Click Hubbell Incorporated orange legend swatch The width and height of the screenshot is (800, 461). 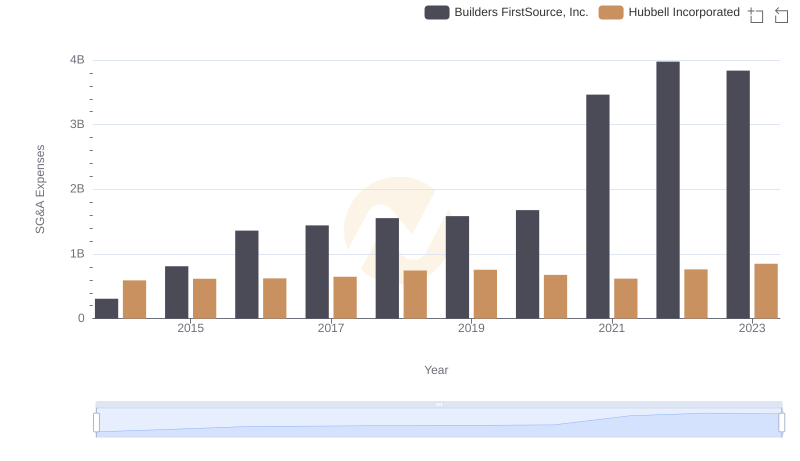tap(611, 12)
